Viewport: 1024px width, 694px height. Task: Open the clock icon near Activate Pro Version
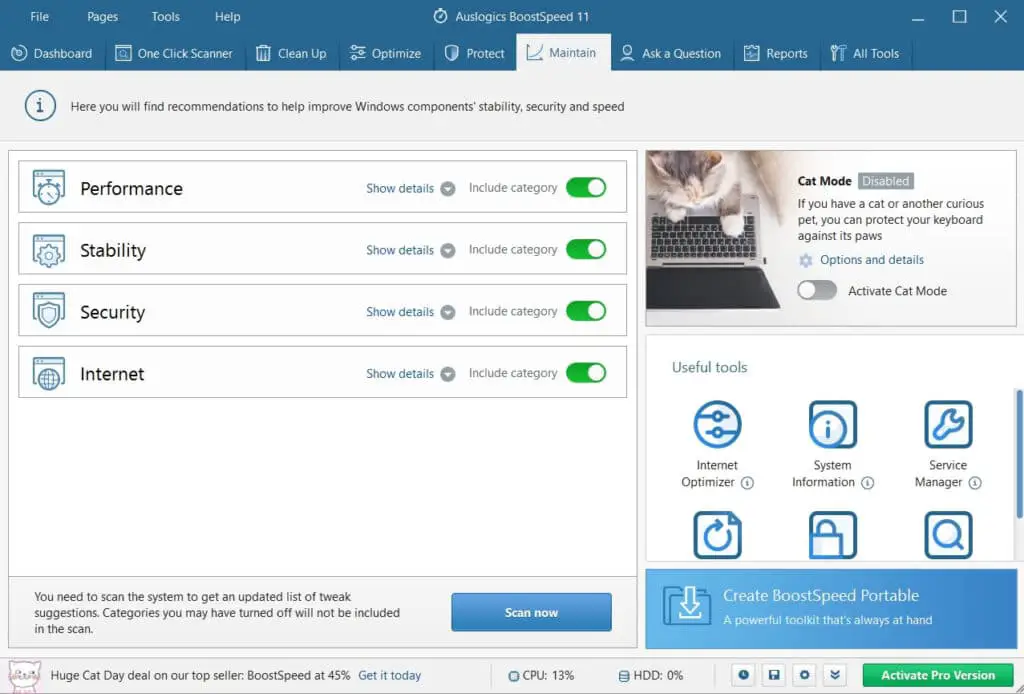[742, 675]
